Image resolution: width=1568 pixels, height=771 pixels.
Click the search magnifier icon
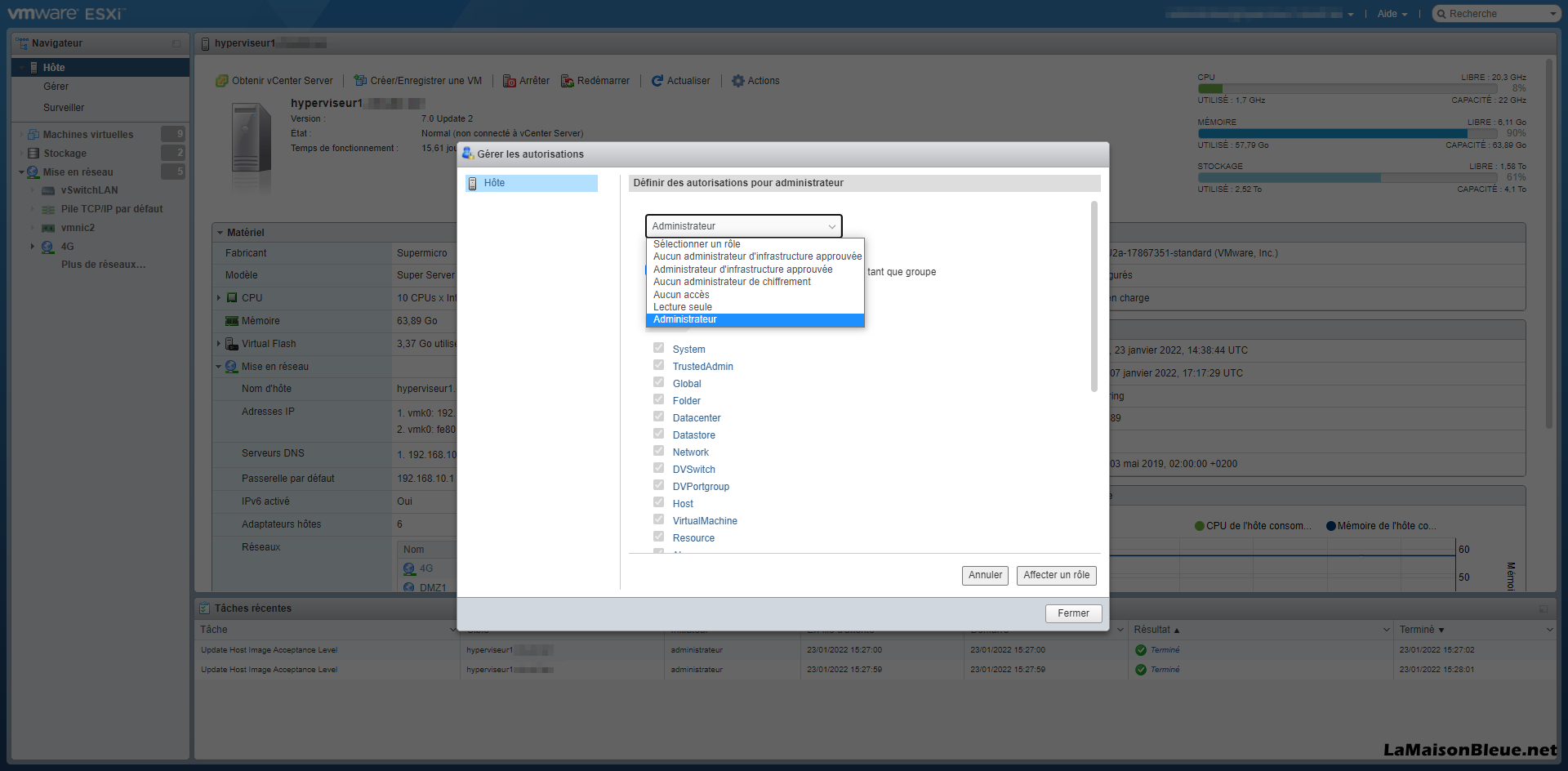[x=1442, y=14]
